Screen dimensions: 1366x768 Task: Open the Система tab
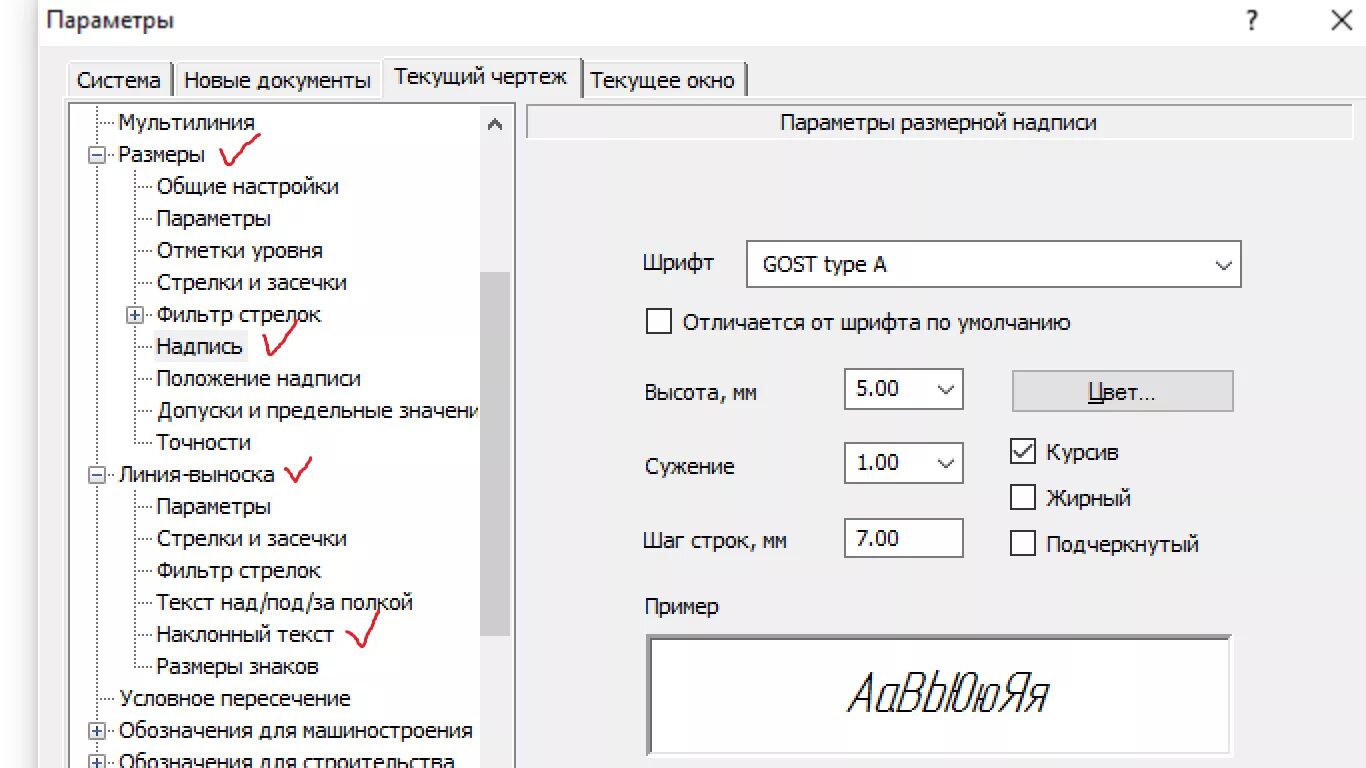point(119,80)
